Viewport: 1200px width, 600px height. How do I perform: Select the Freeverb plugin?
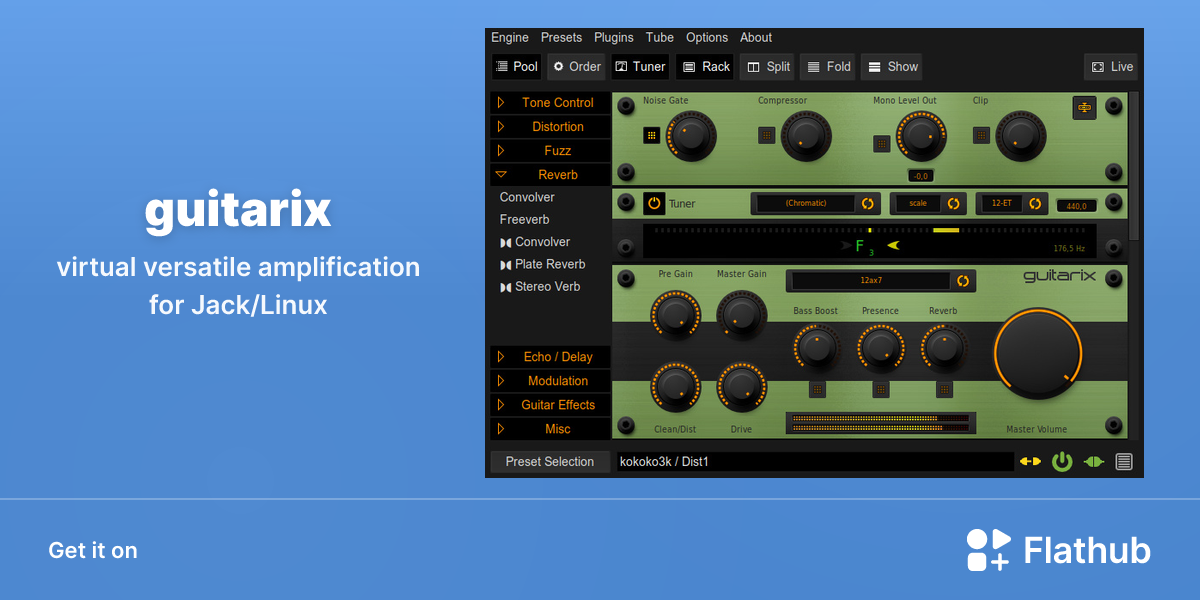(524, 219)
